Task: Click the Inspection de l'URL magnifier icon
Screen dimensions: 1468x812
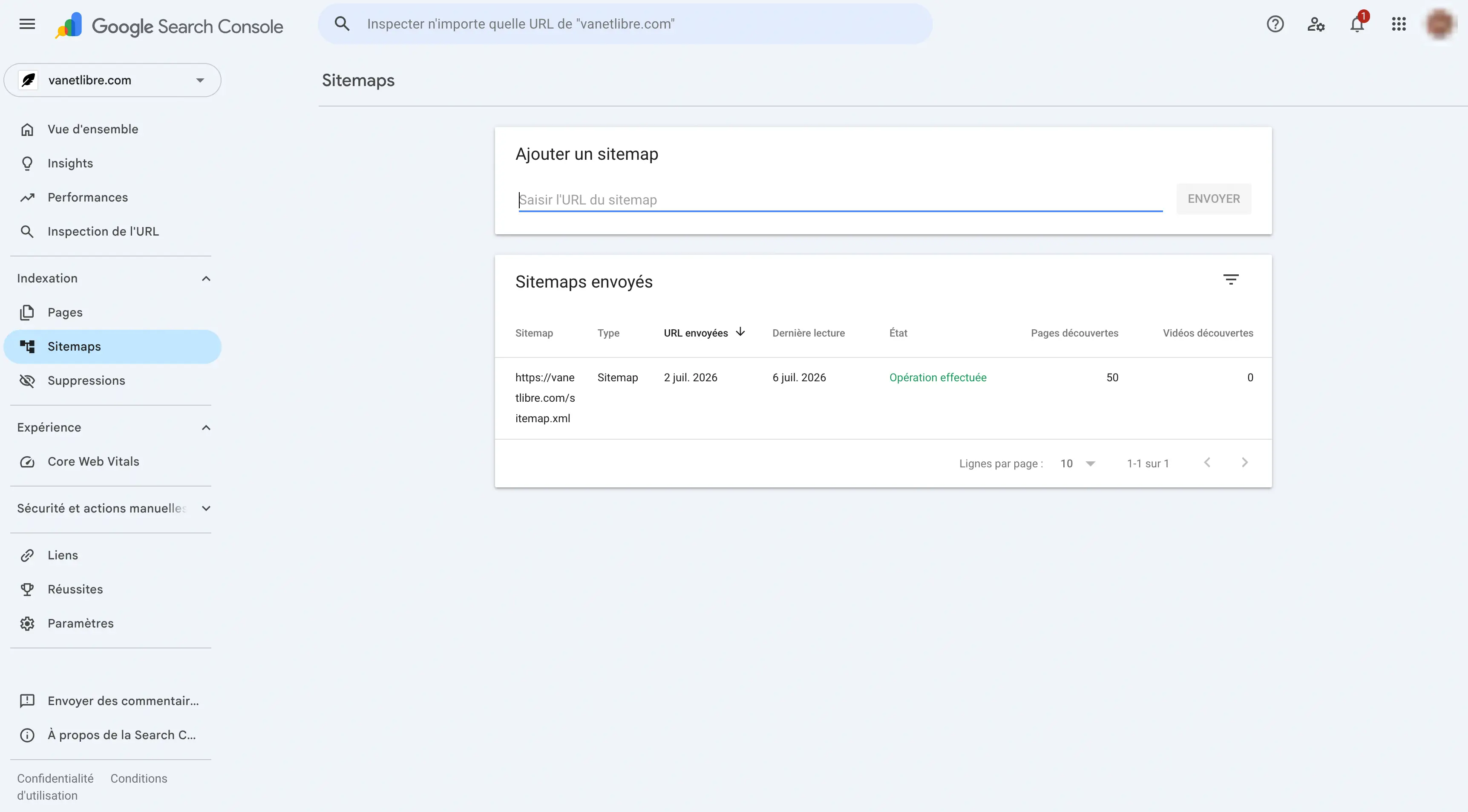Action: tap(27, 232)
